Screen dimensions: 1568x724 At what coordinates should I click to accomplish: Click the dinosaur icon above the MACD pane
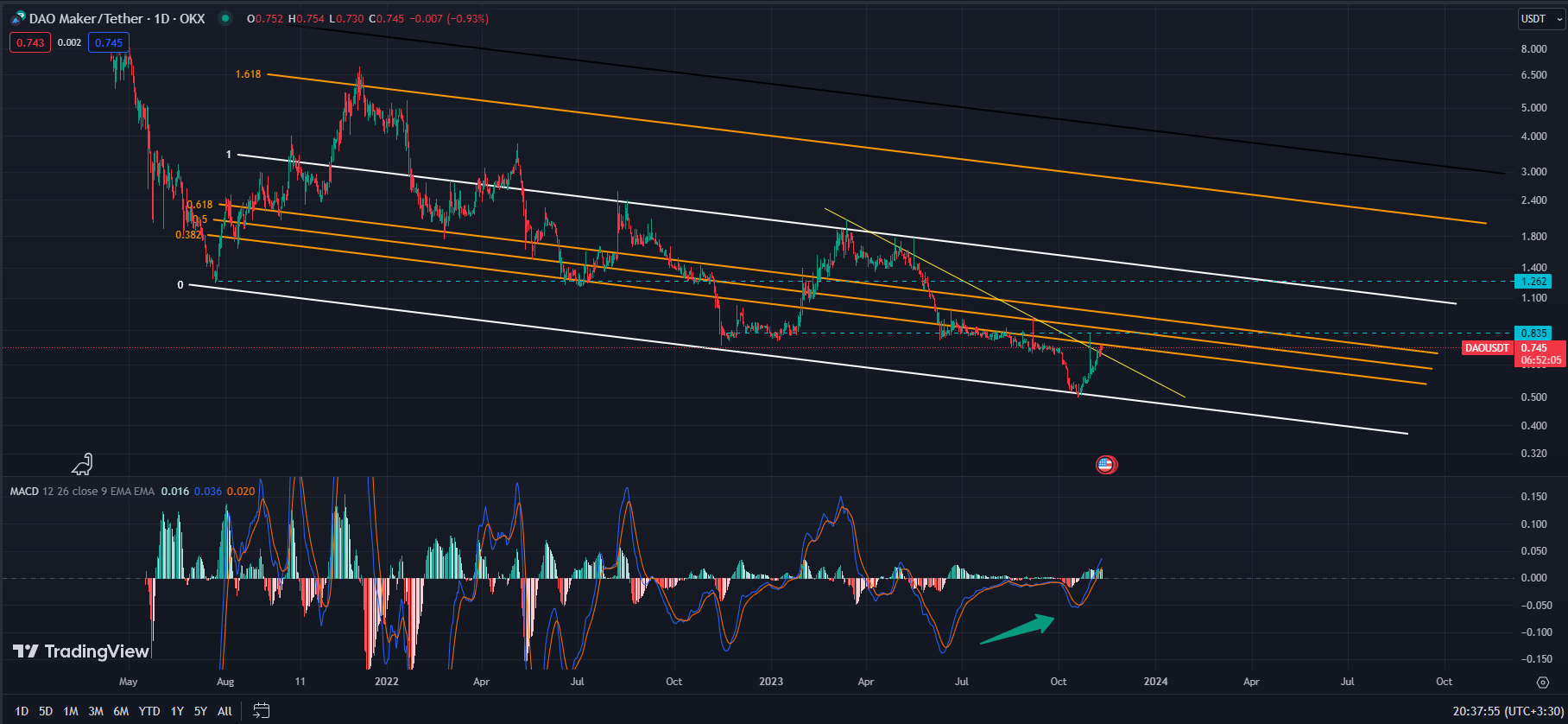(x=83, y=465)
